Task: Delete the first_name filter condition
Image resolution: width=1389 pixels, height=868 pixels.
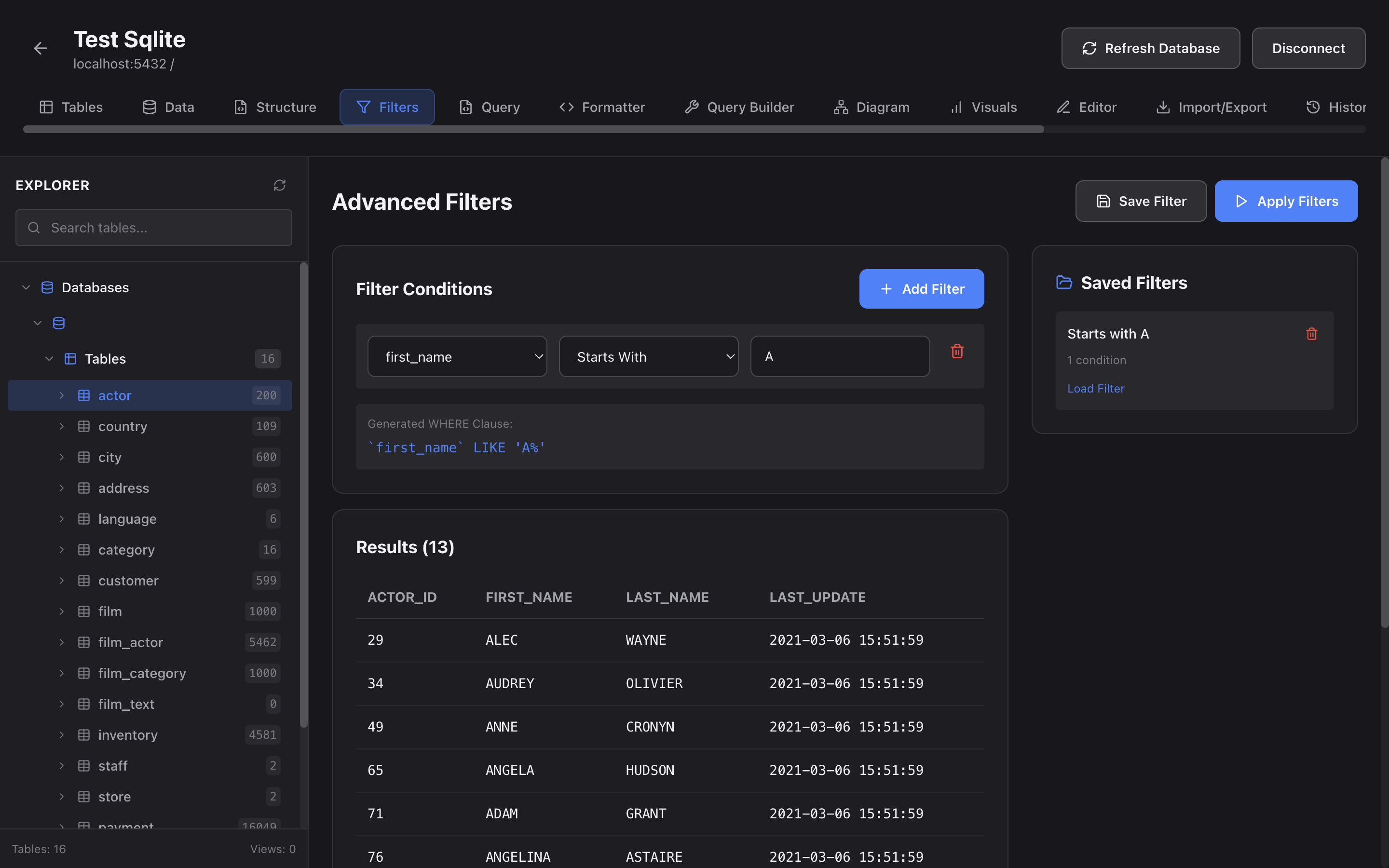Action: click(x=957, y=351)
